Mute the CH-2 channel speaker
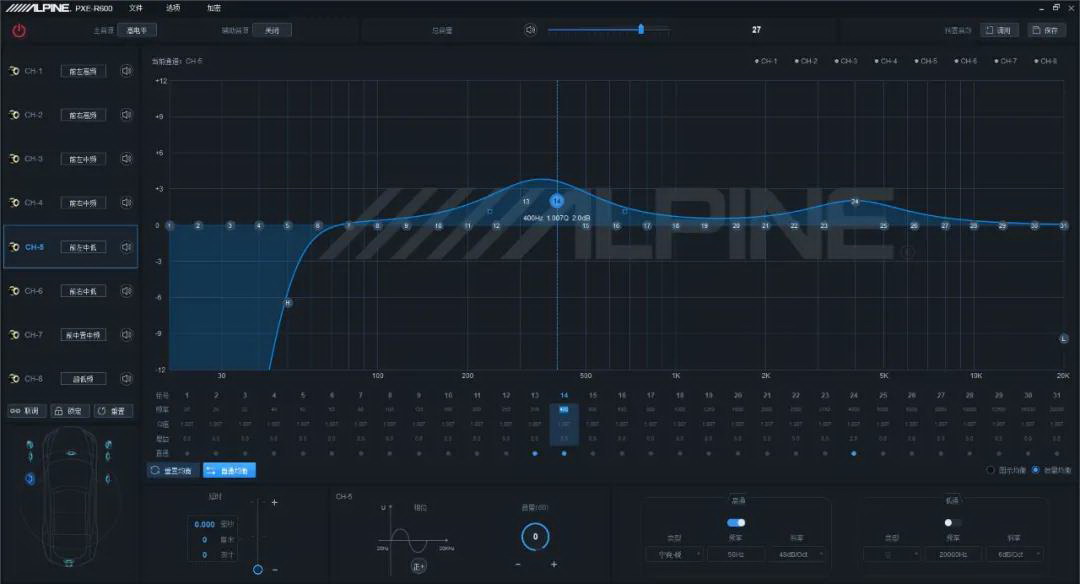 coord(126,115)
